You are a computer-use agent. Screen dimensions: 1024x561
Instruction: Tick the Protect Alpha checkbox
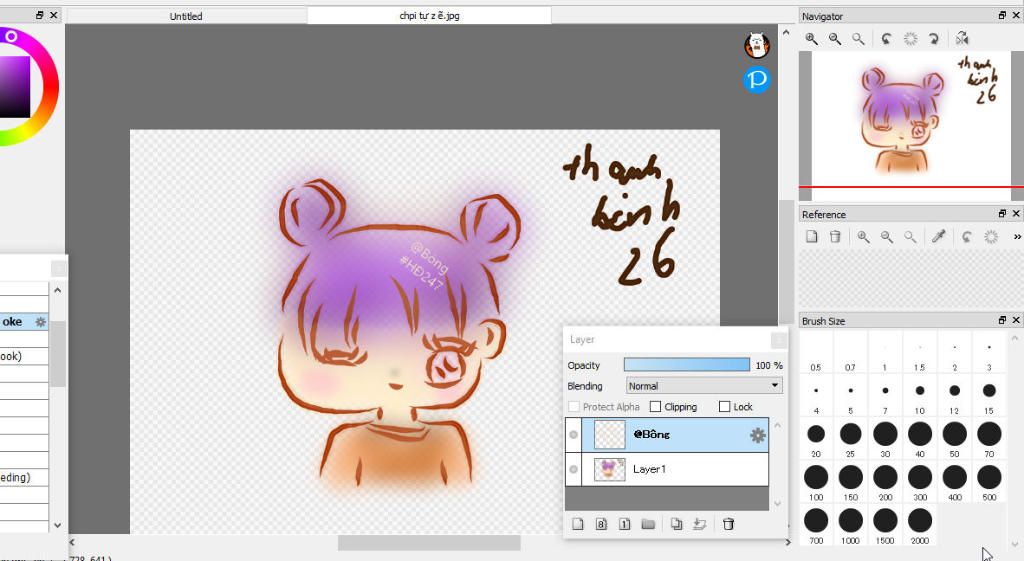pyautogui.click(x=573, y=407)
